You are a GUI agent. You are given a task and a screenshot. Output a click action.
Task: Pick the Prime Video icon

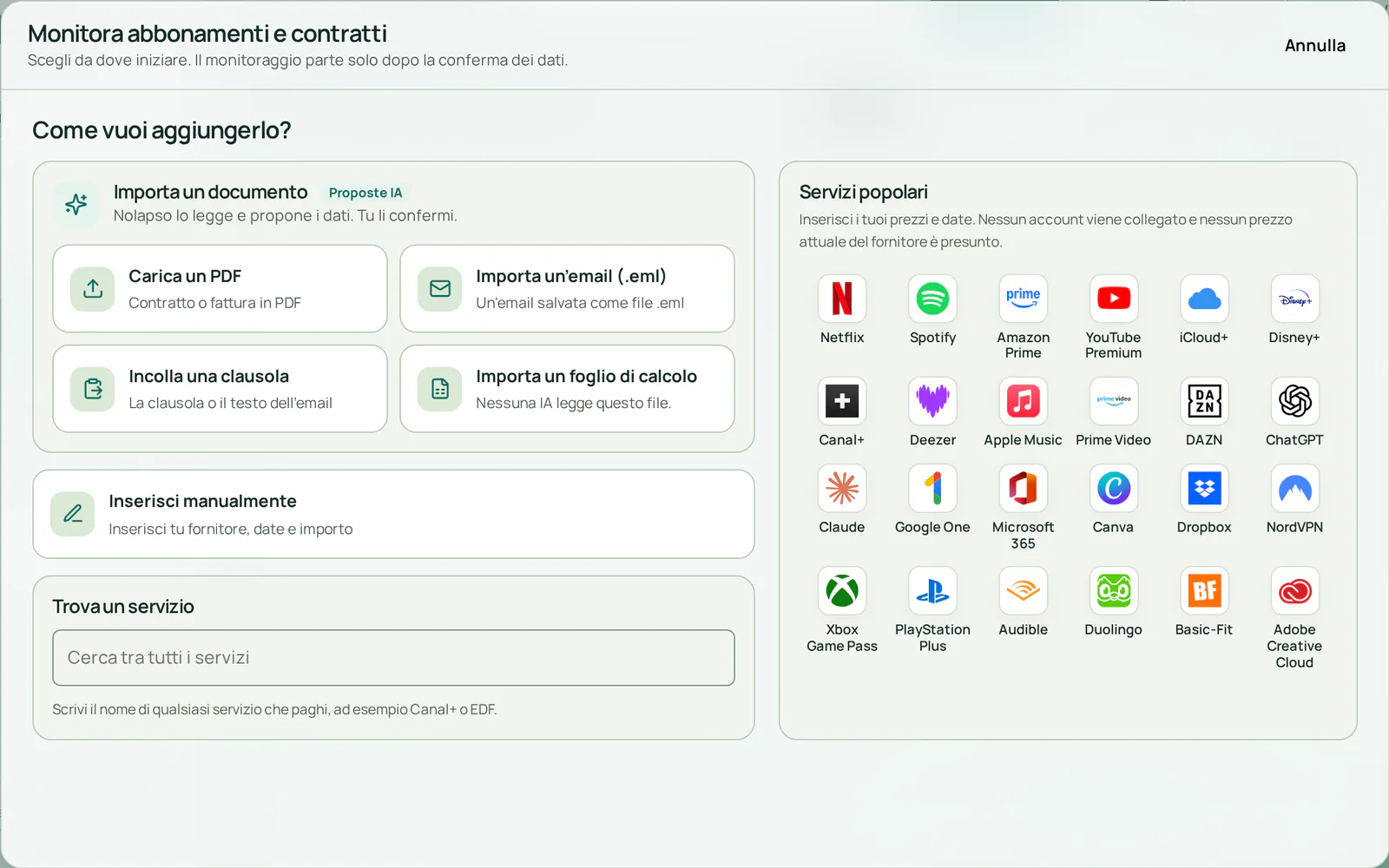pyautogui.click(x=1114, y=401)
